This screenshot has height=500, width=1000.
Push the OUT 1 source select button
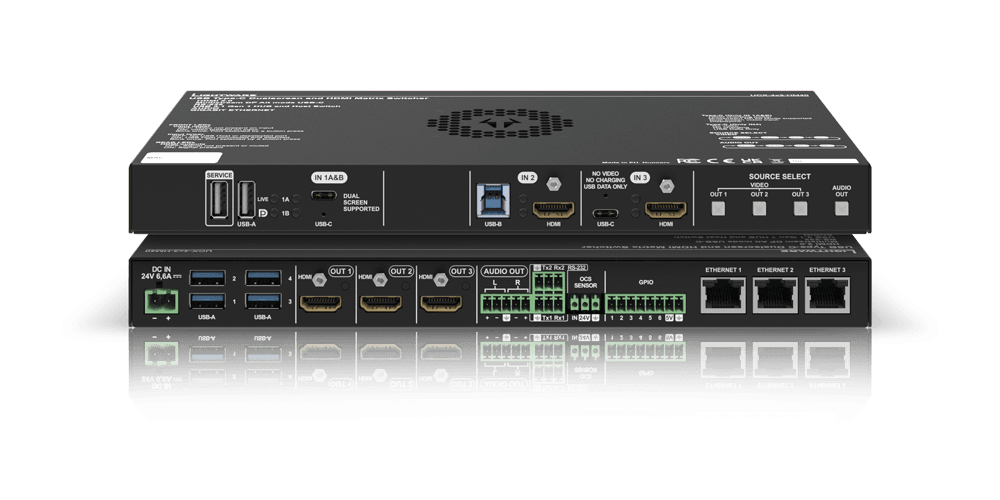click(x=718, y=209)
